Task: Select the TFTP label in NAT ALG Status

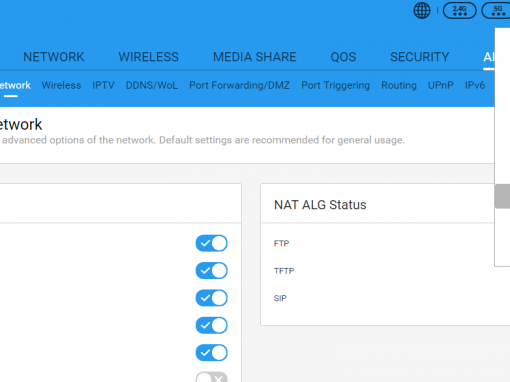Action: [x=284, y=271]
